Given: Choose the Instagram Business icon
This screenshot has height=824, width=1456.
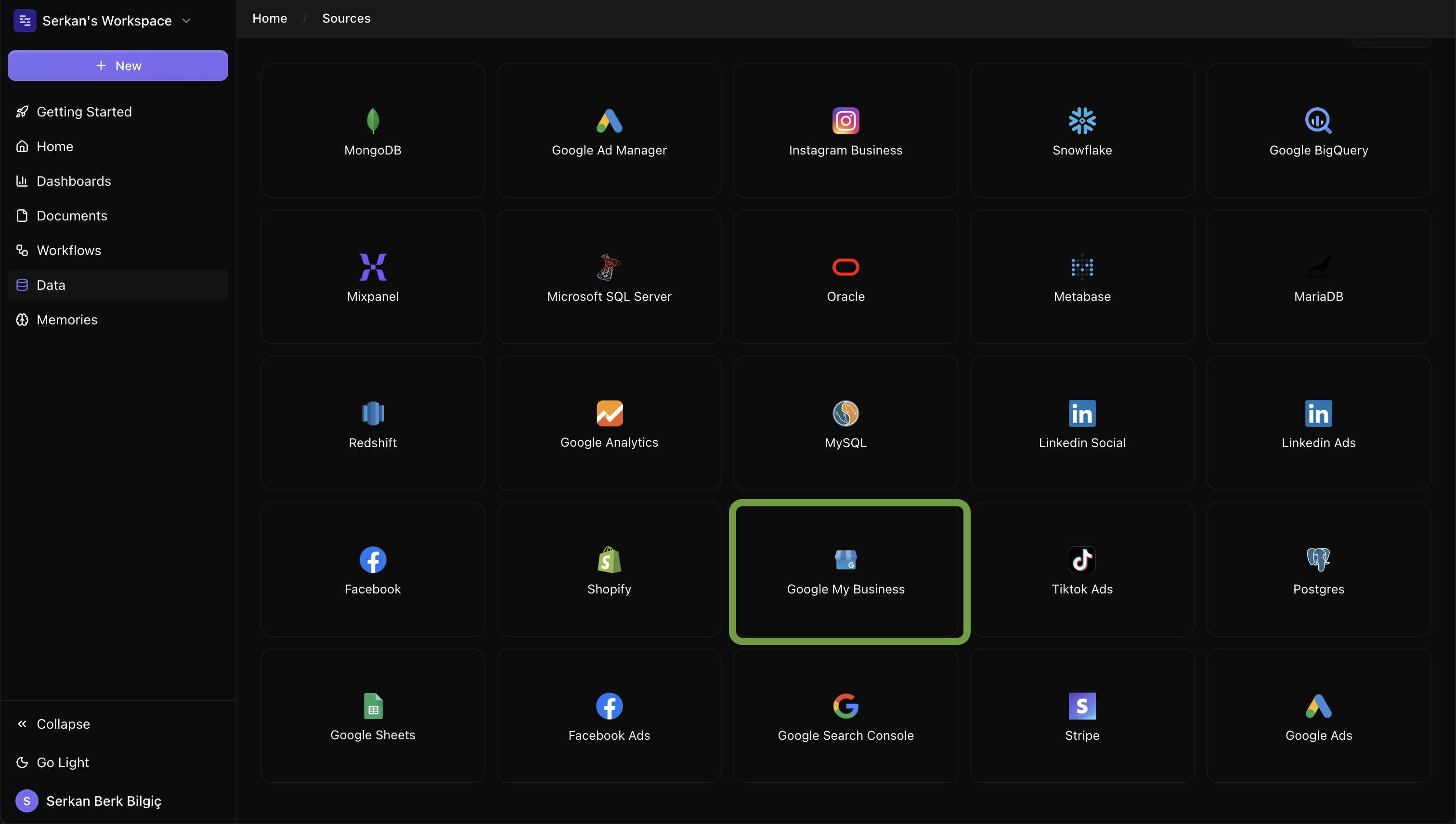Looking at the screenshot, I should pyautogui.click(x=845, y=120).
